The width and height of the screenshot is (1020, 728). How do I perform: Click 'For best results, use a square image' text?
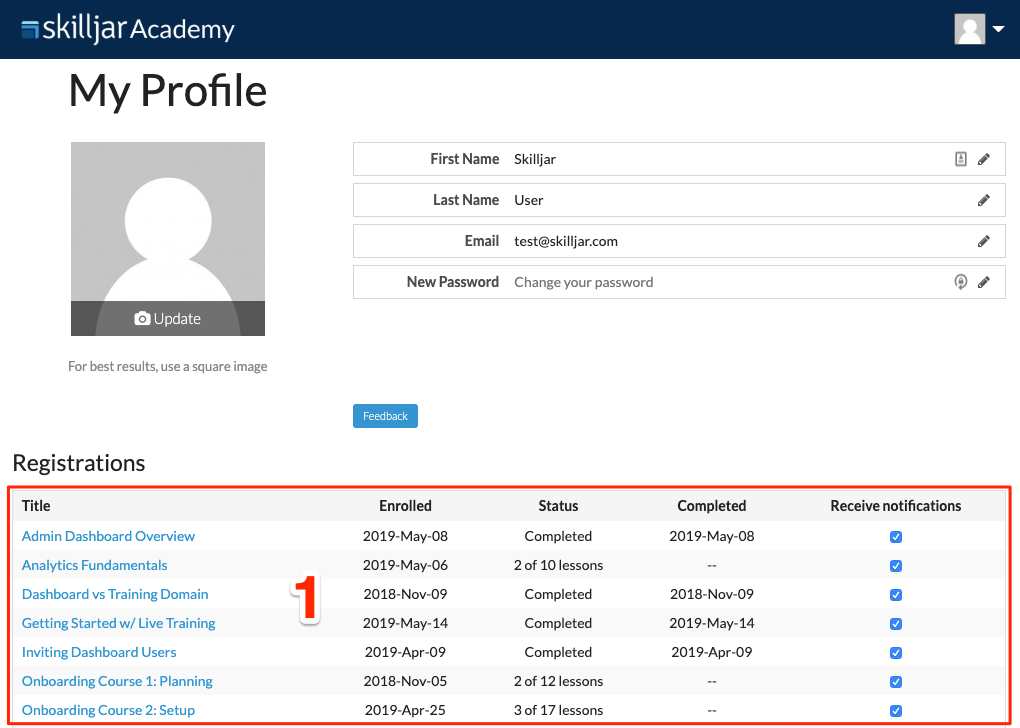168,366
